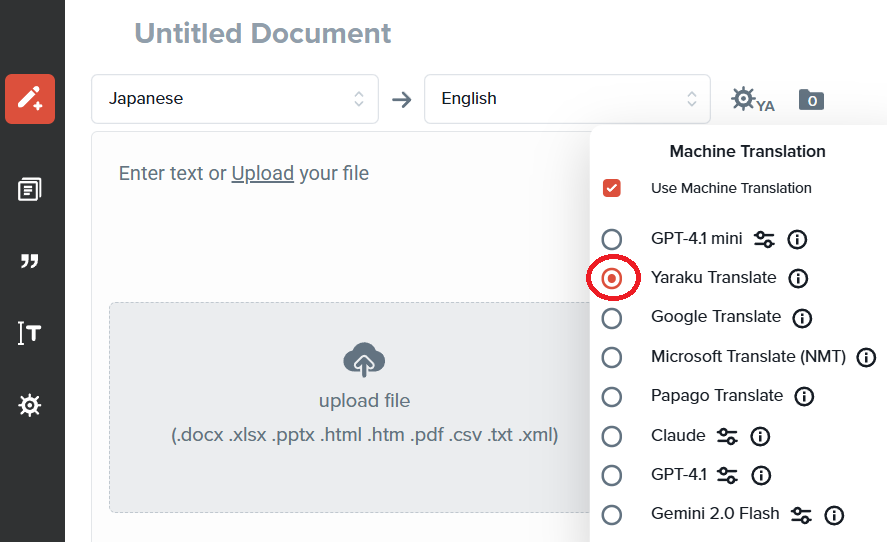Screen dimensions: 887x542
Task: Show info for GPT-4.1 mini
Action: (x=797, y=239)
